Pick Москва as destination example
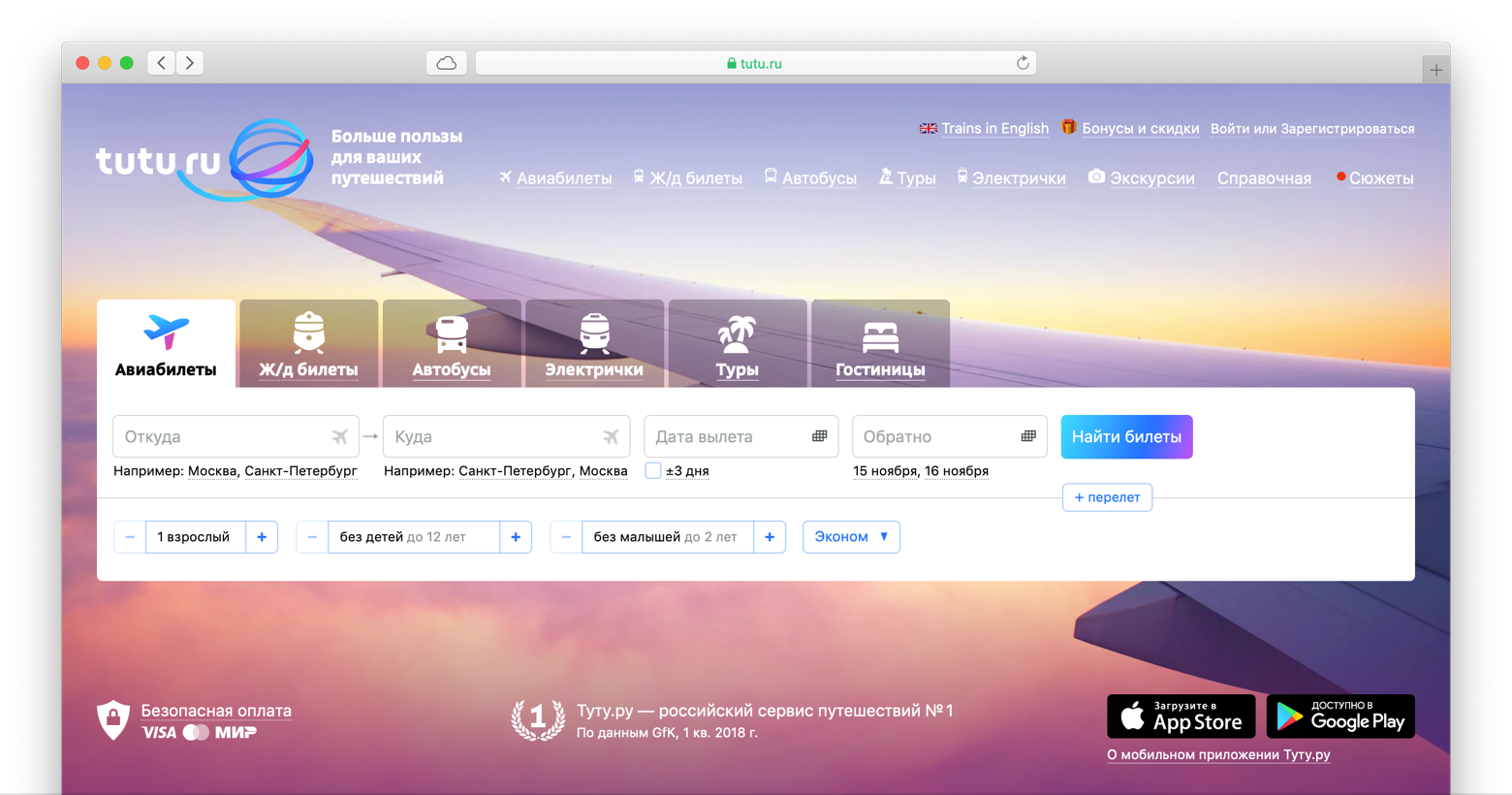1512x795 pixels. pyautogui.click(x=603, y=471)
